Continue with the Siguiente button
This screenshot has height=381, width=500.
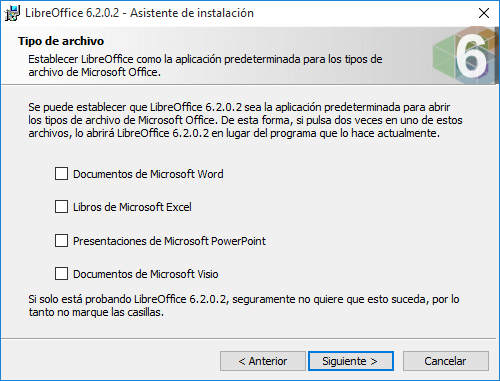tap(351, 361)
